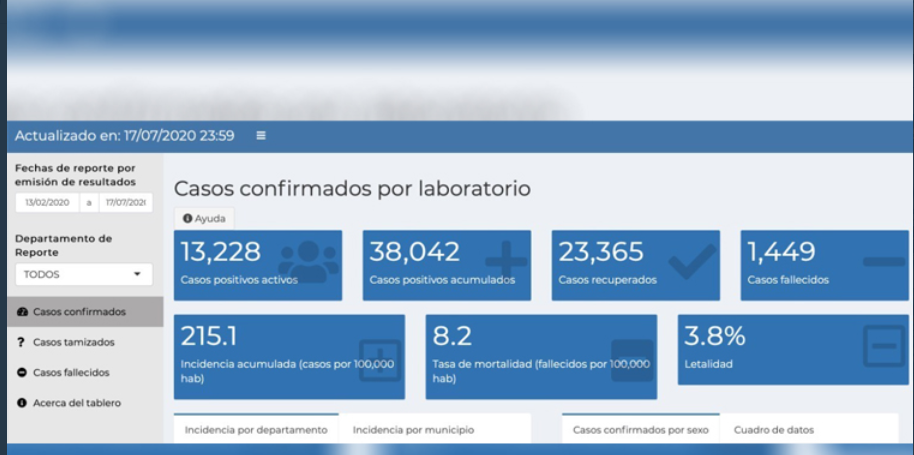Click the icon on incidencia acumulada card
The height and width of the screenshot is (455, 914).
tap(379, 358)
